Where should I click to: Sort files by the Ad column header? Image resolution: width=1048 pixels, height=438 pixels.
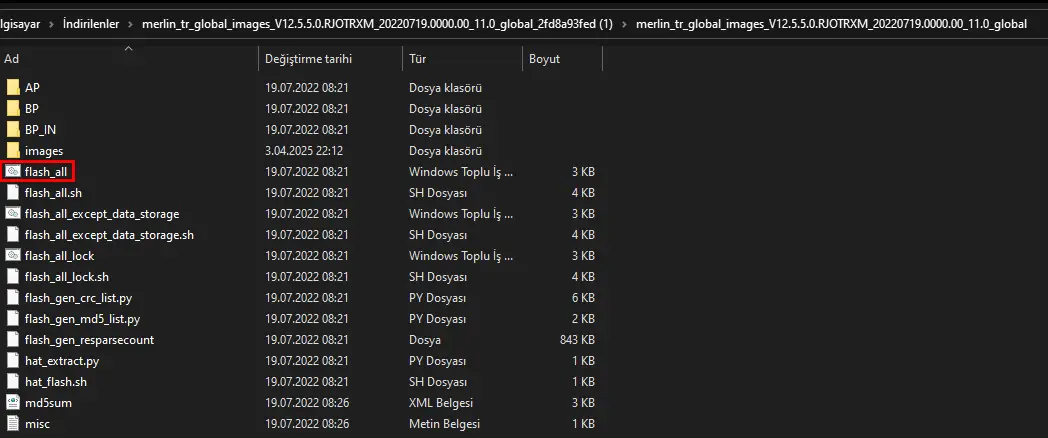(129, 59)
